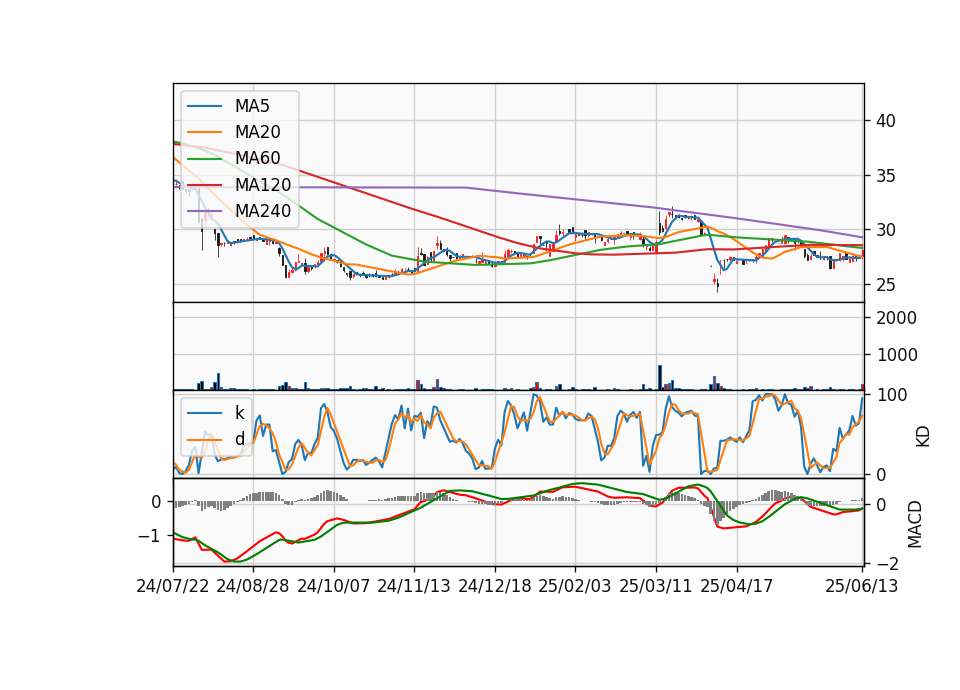
Task: Click the tallest volume bar near 25/03/11
Action: [660, 378]
